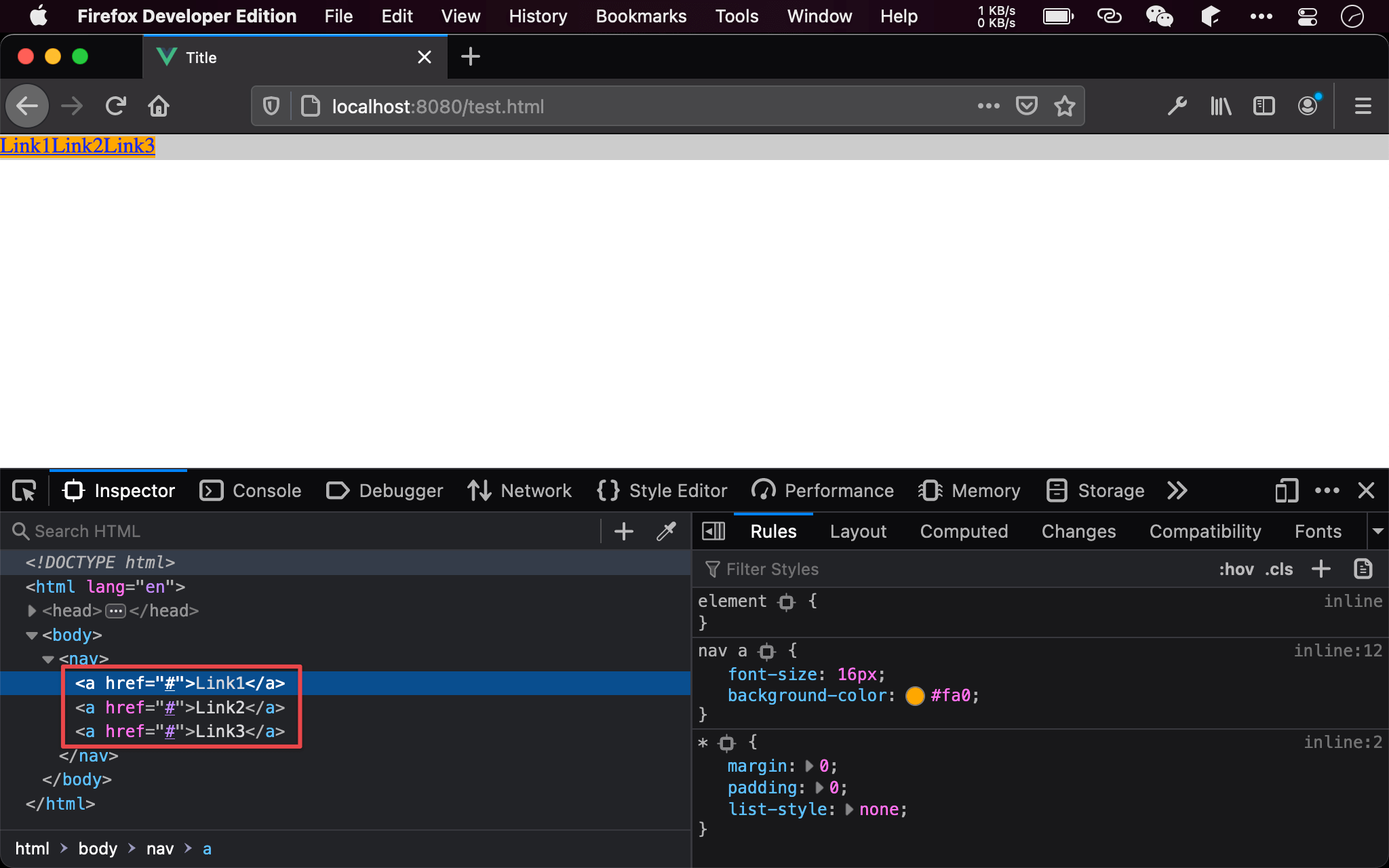Focus the Search HTML field
The width and height of the screenshot is (1389, 868).
pos(305,531)
